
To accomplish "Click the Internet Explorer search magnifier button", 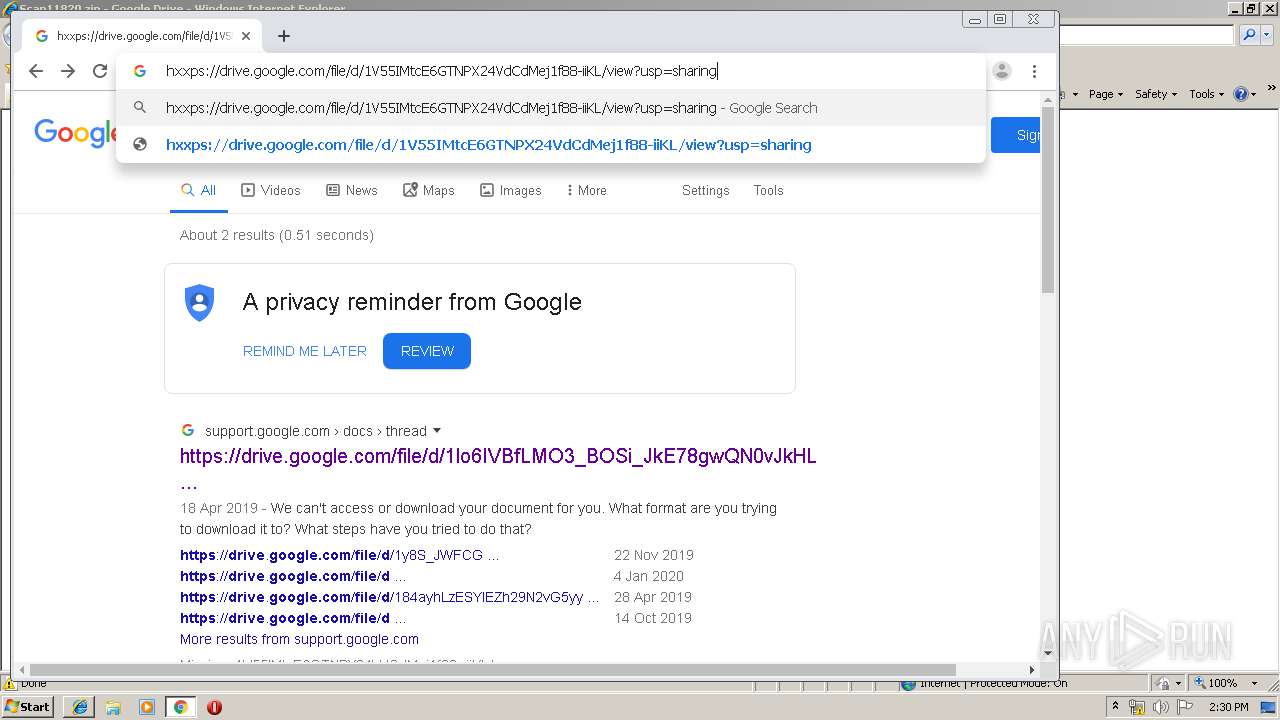I will tap(1249, 35).
